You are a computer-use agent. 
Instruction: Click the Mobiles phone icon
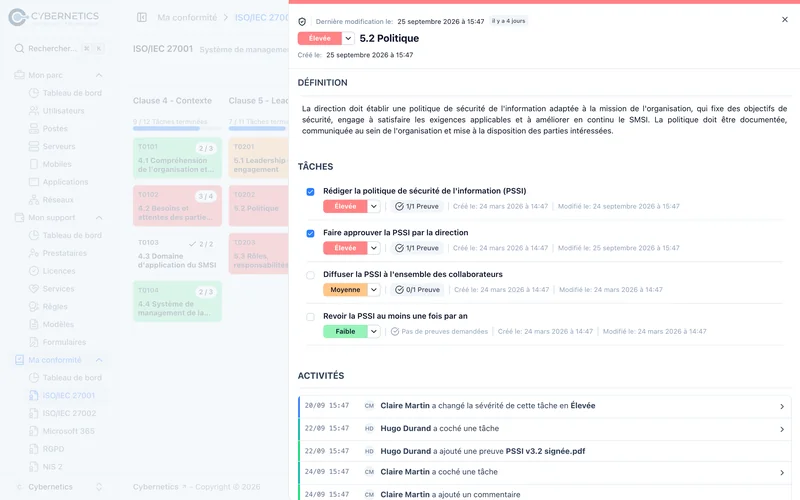tap(34, 164)
